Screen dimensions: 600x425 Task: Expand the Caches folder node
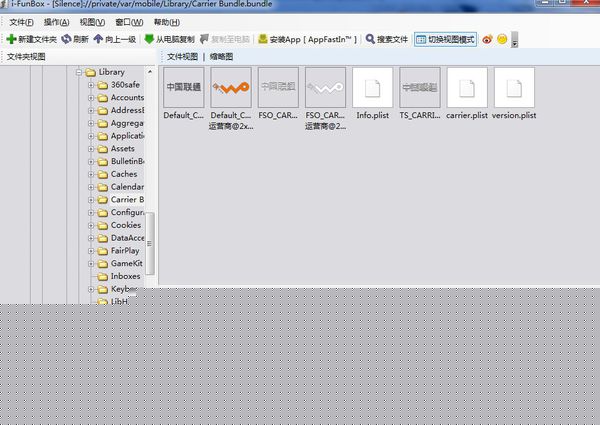[91, 174]
